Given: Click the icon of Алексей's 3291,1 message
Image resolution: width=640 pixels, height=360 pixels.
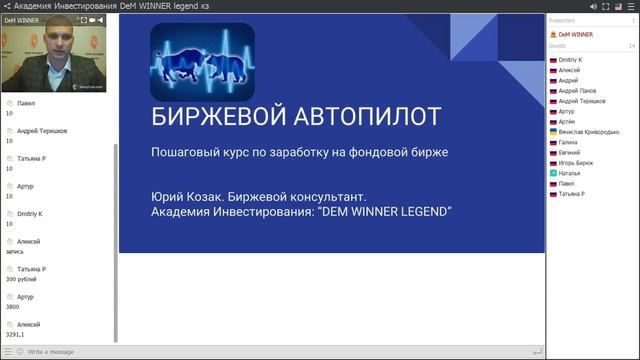Looking at the screenshot, I should tap(10, 324).
